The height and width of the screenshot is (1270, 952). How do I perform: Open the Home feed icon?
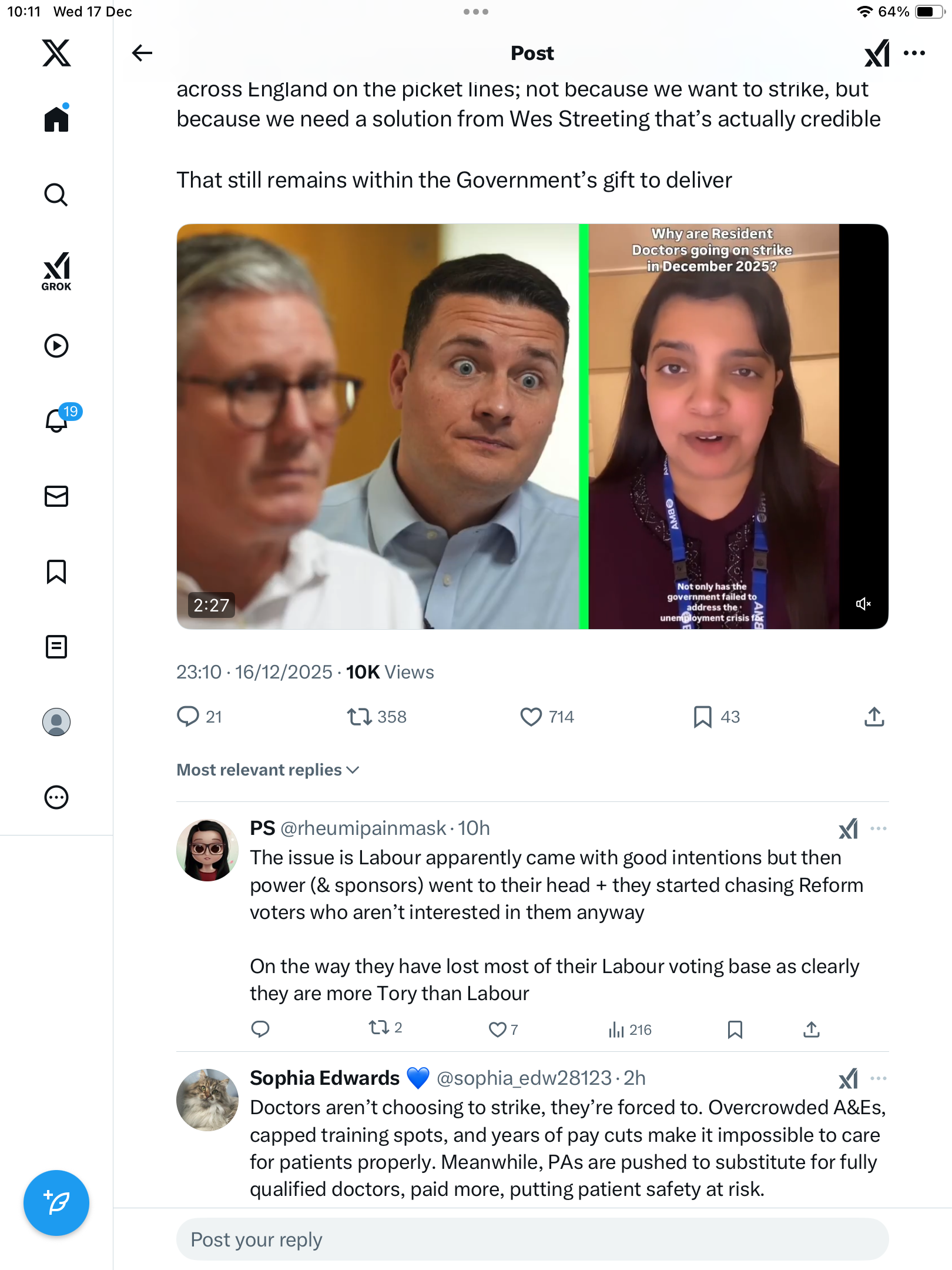(x=56, y=119)
